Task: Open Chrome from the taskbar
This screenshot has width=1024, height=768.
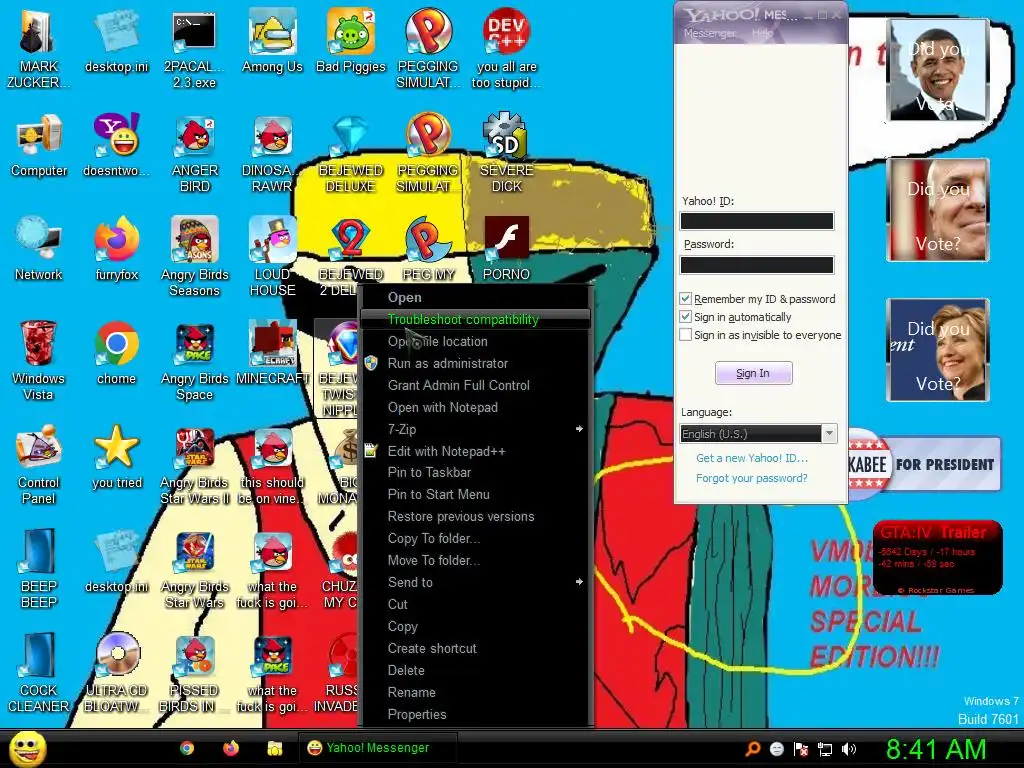Action: [x=187, y=748]
